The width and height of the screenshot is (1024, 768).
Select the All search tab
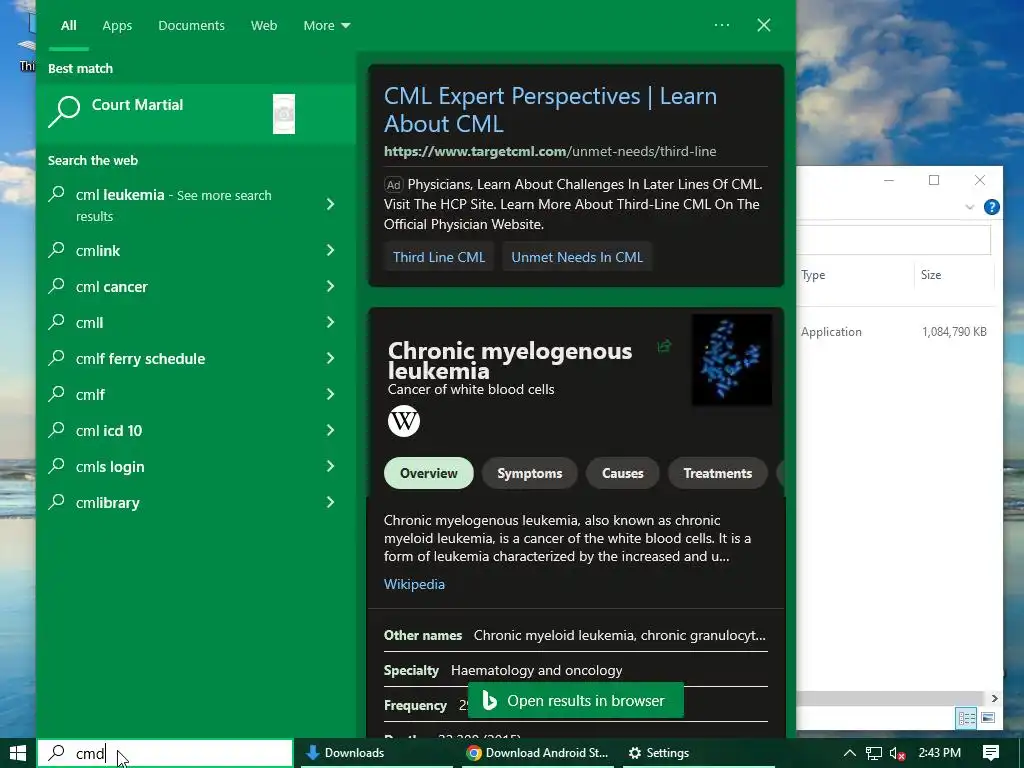point(69,25)
